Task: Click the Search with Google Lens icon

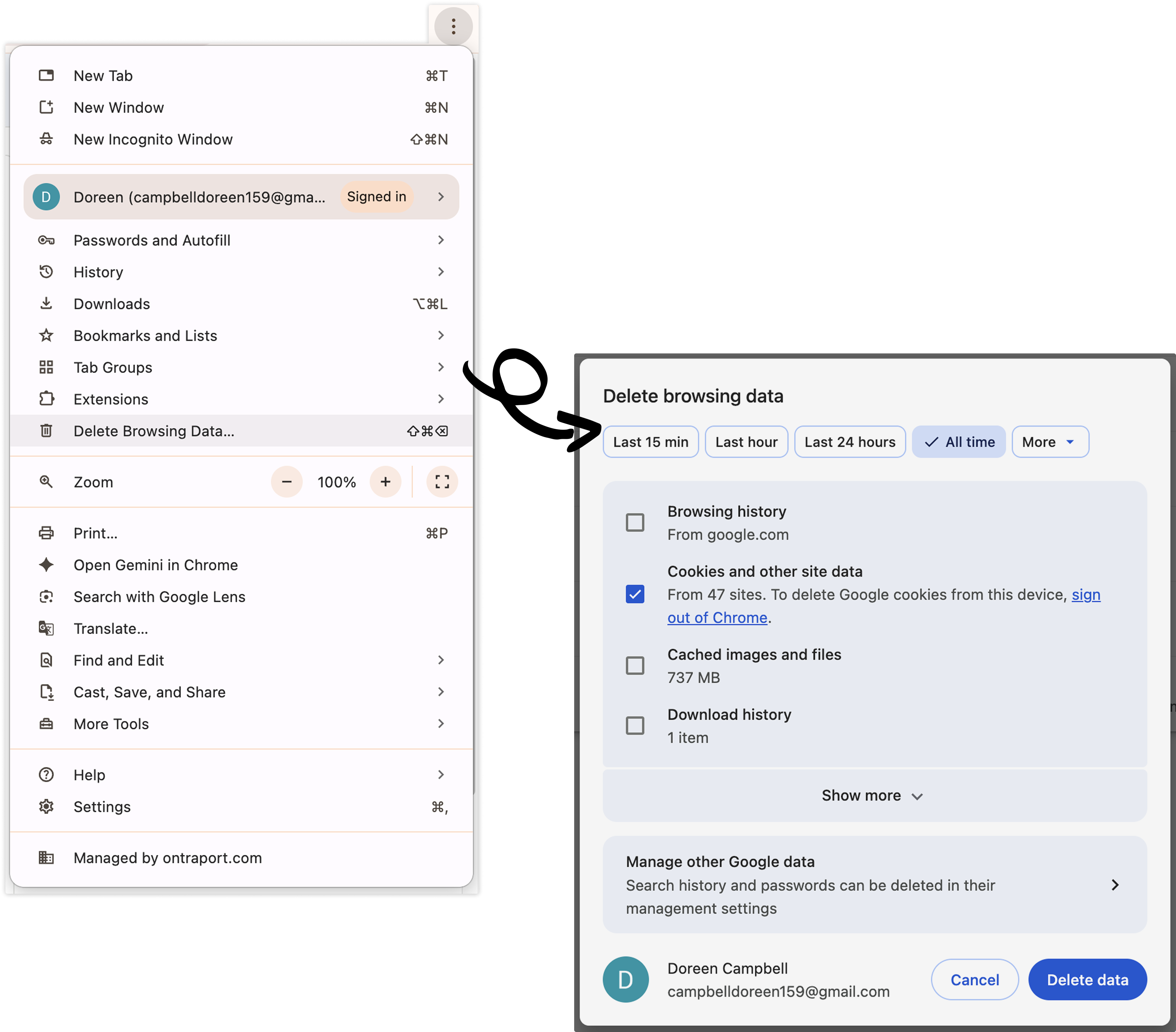Action: (46, 597)
